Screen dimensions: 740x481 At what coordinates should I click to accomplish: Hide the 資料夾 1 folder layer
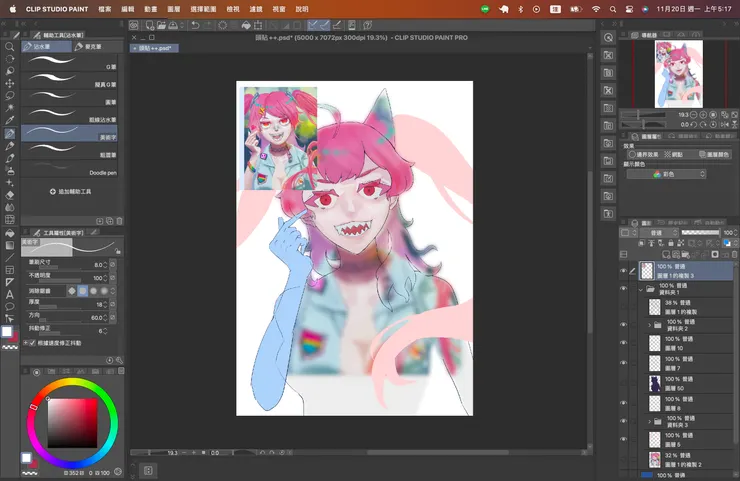[x=623, y=289]
